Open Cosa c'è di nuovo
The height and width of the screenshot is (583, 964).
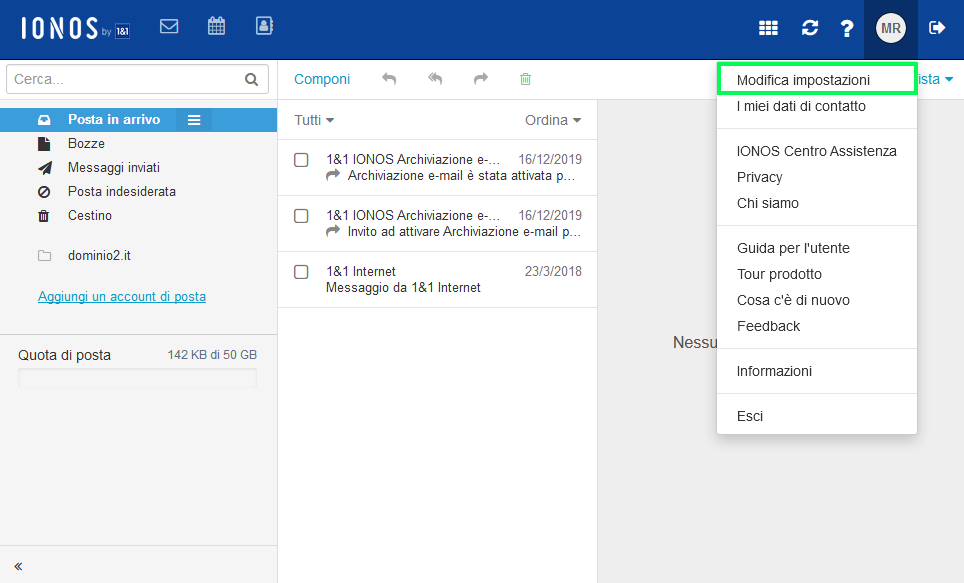(816, 300)
